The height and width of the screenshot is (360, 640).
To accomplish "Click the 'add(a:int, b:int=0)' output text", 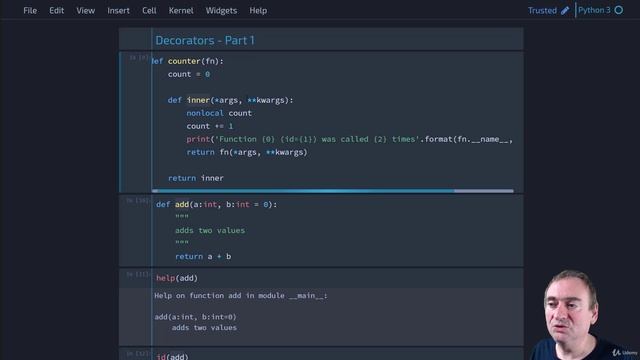I will click(195, 317).
